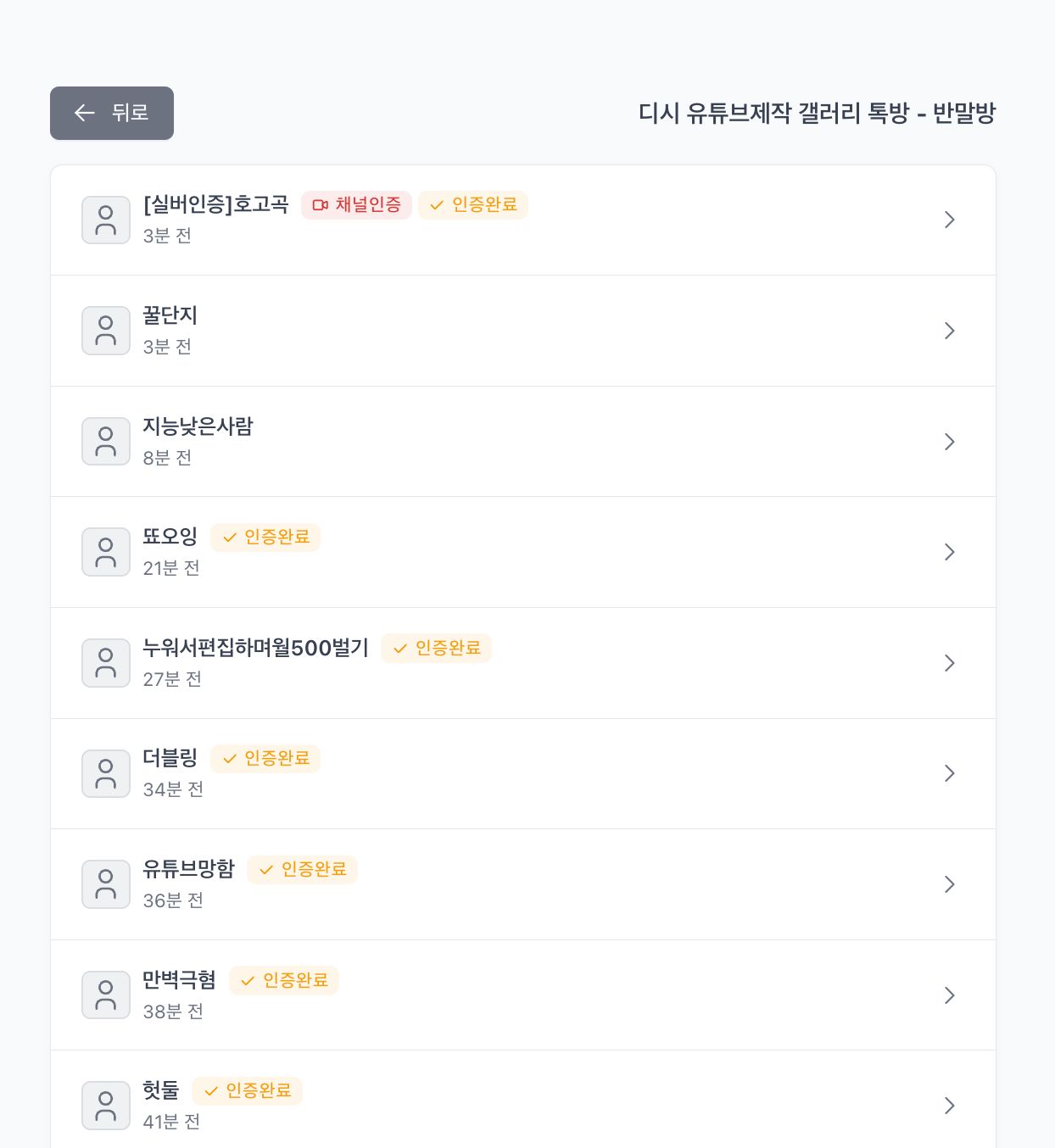The image size is (1055, 1148).
Task: Click avatar icon beside 더블링
Action: coord(106,773)
